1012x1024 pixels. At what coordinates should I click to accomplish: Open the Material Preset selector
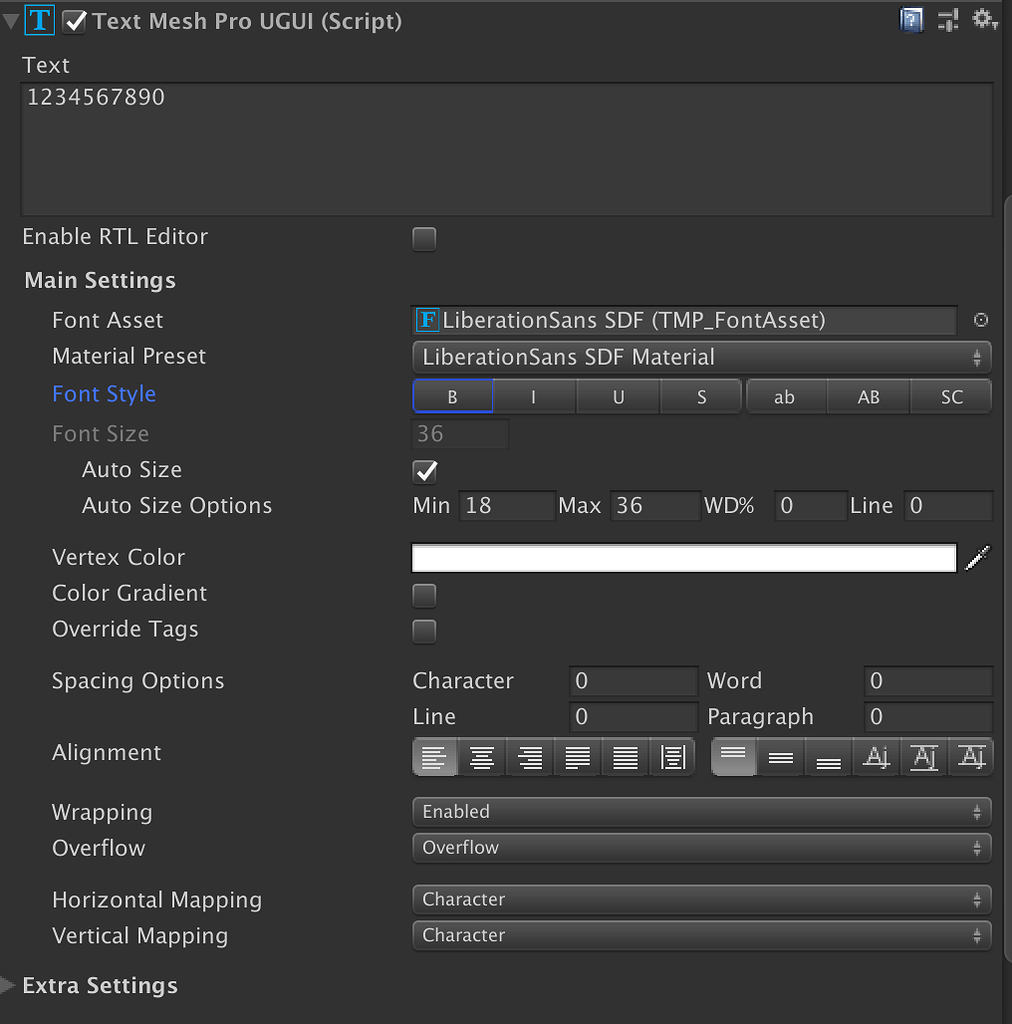pyautogui.click(x=702, y=357)
